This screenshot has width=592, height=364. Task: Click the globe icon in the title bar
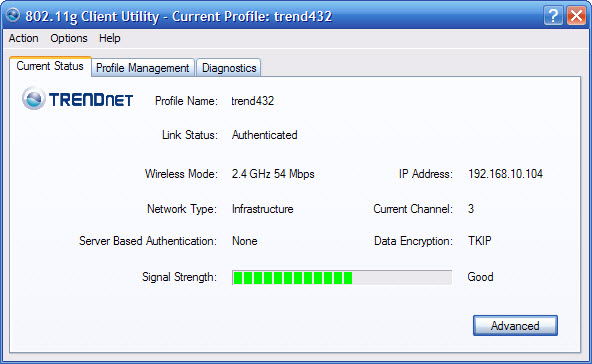[13, 15]
